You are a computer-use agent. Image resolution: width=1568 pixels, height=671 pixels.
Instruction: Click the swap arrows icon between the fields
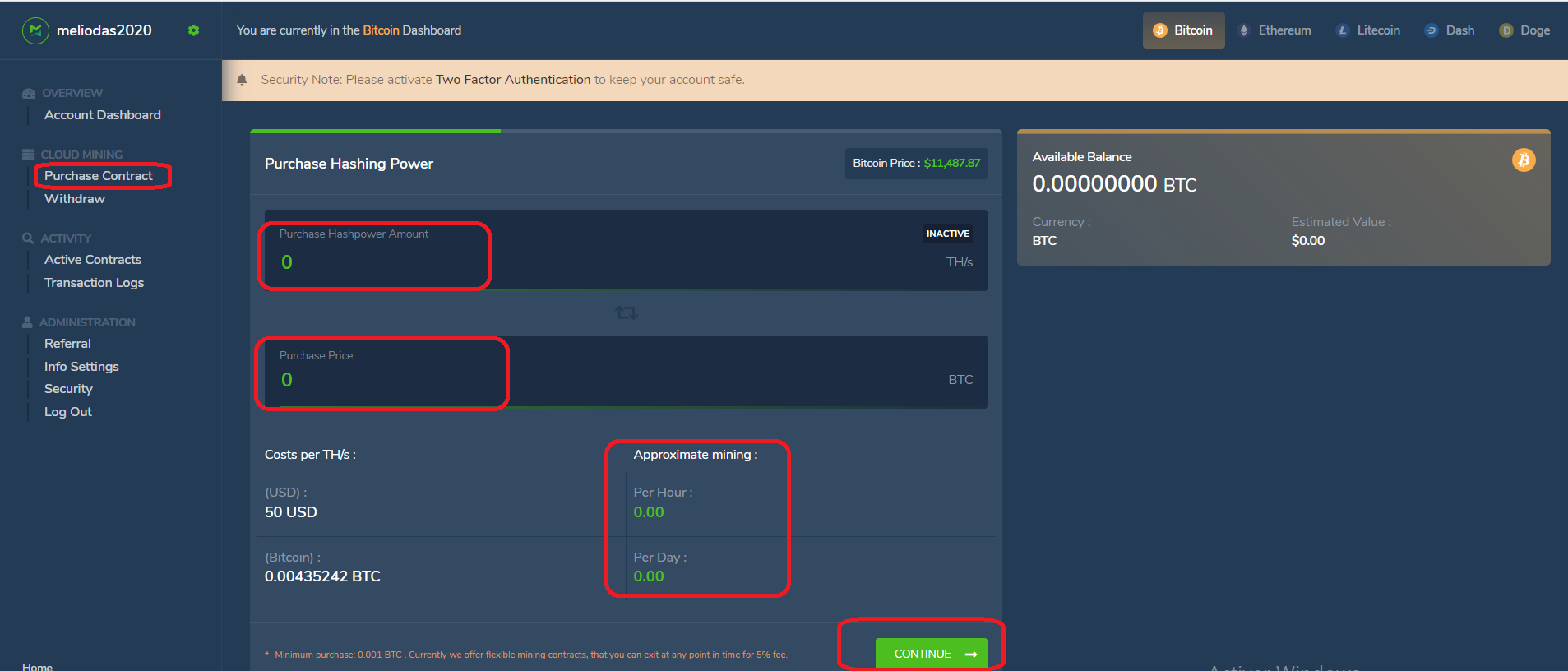(627, 312)
